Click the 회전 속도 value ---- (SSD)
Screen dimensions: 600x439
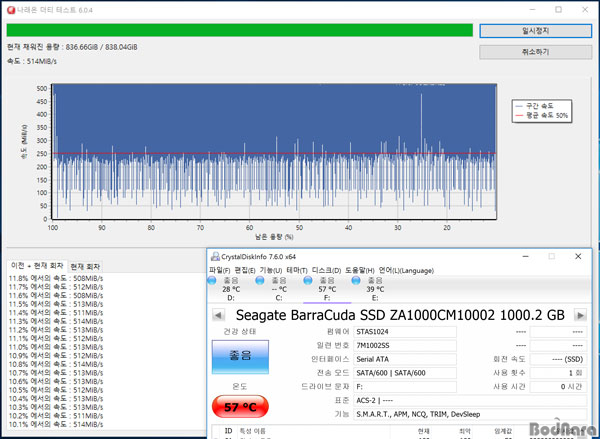[x=558, y=359]
